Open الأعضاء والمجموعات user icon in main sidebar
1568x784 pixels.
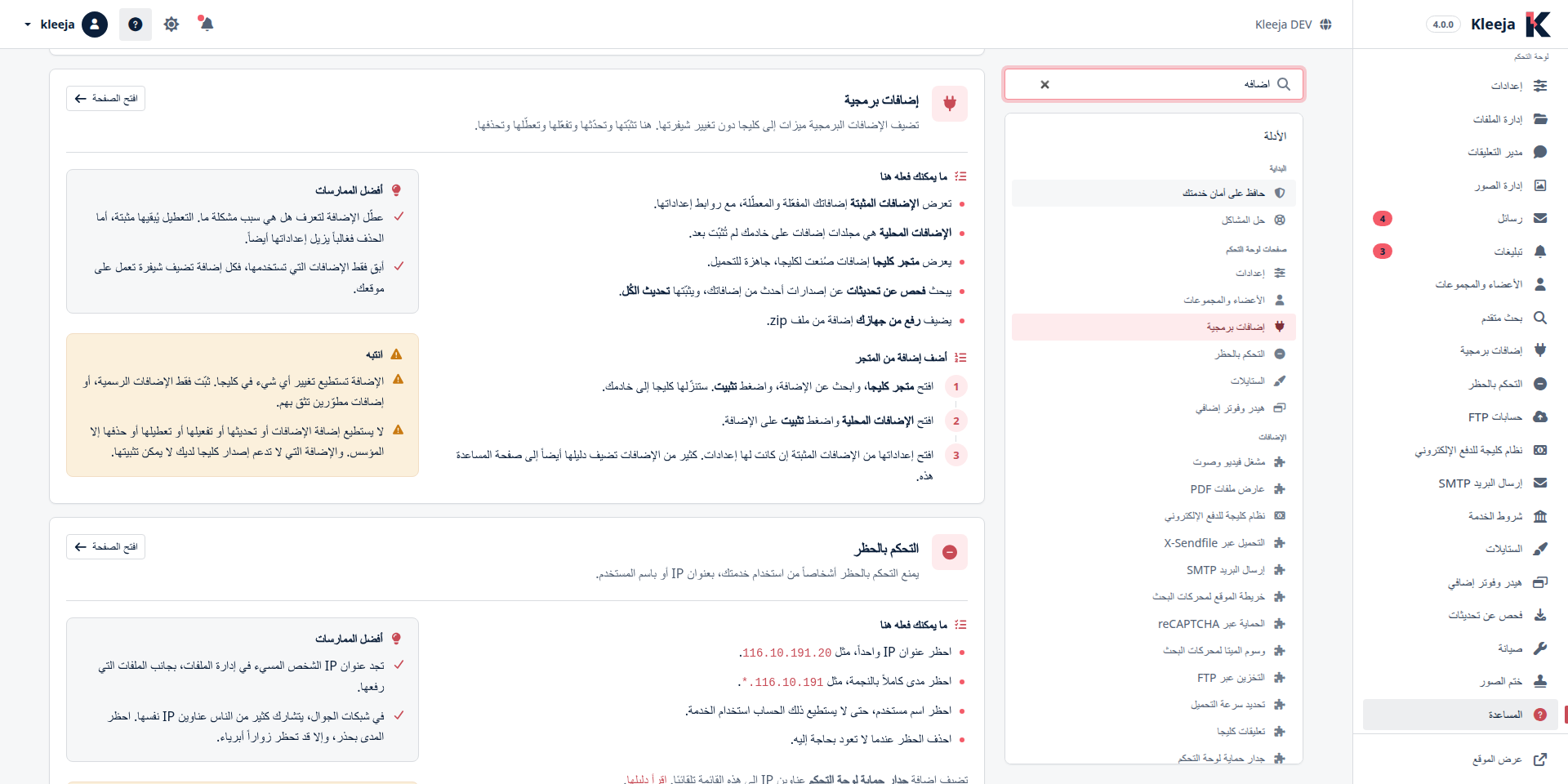1540,284
